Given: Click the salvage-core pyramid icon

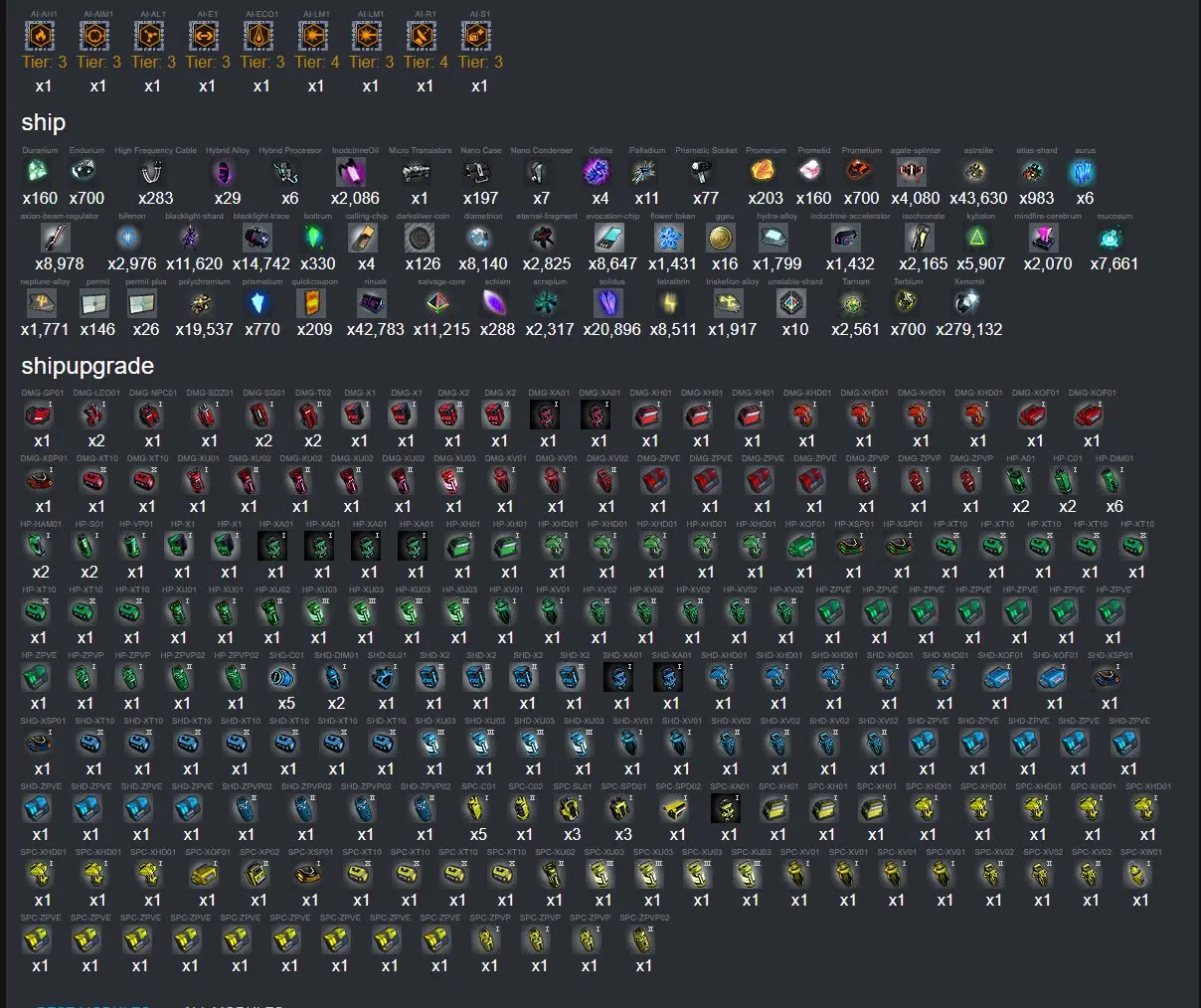Looking at the screenshot, I should point(438,303).
